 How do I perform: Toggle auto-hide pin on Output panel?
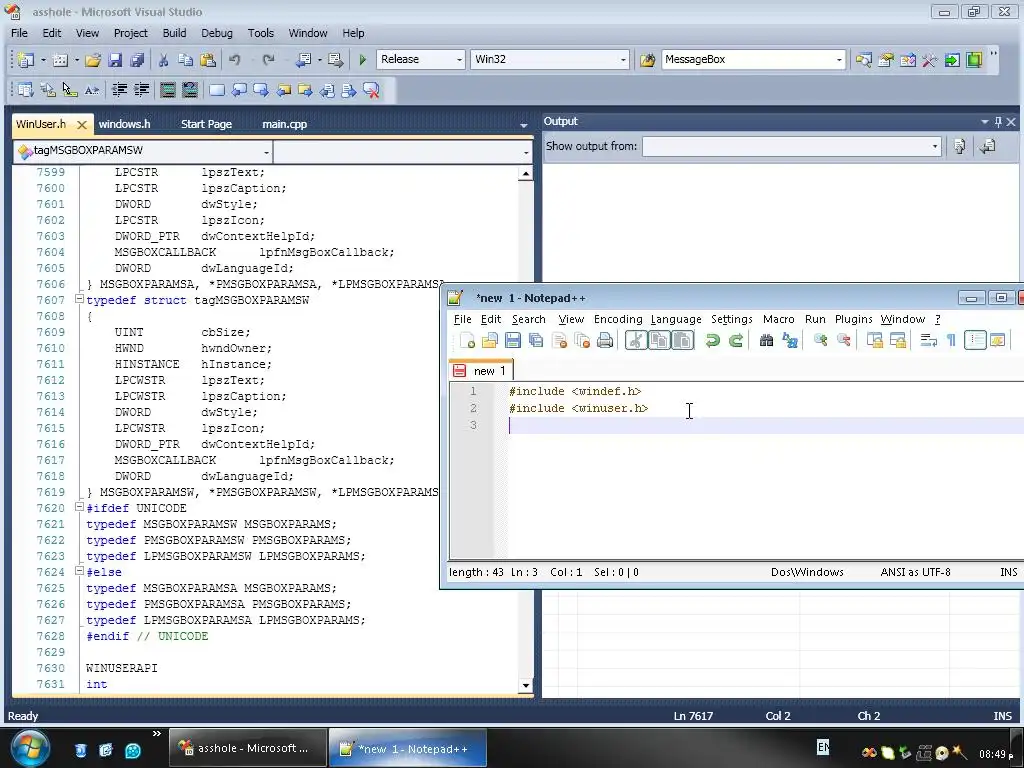click(x=998, y=121)
